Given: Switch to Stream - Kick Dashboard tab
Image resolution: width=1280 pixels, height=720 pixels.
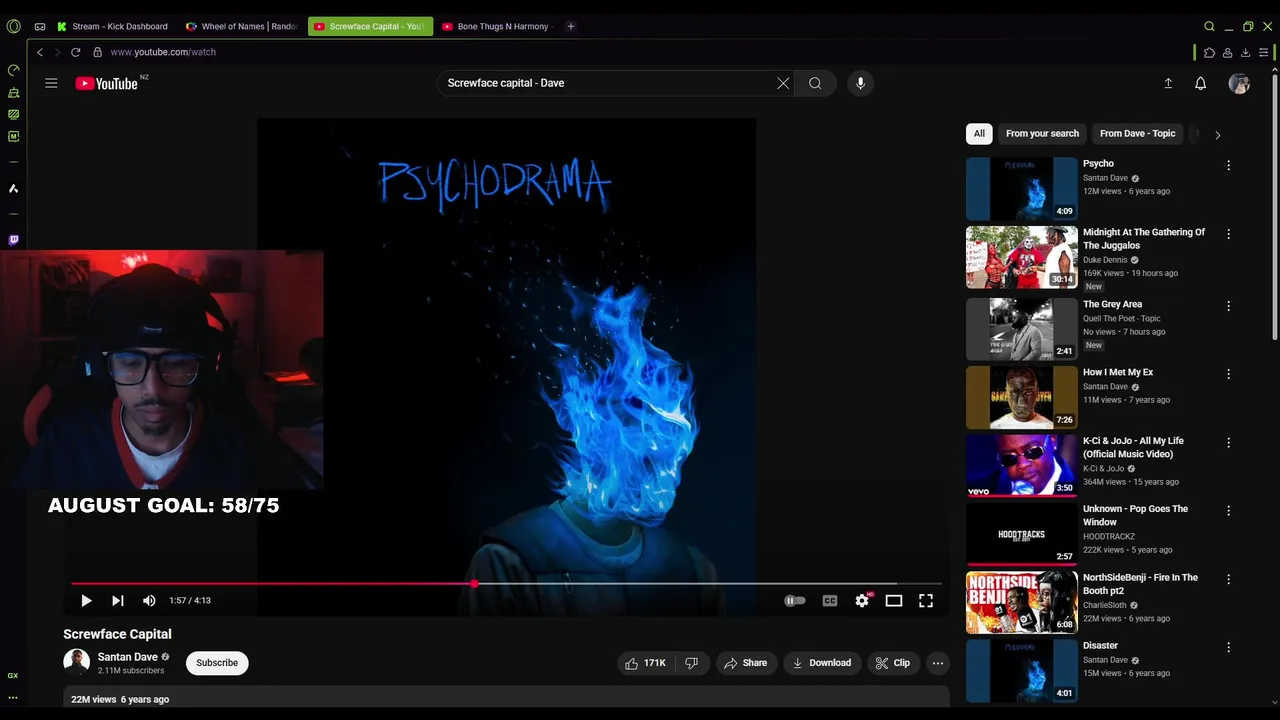Looking at the screenshot, I should point(115,26).
